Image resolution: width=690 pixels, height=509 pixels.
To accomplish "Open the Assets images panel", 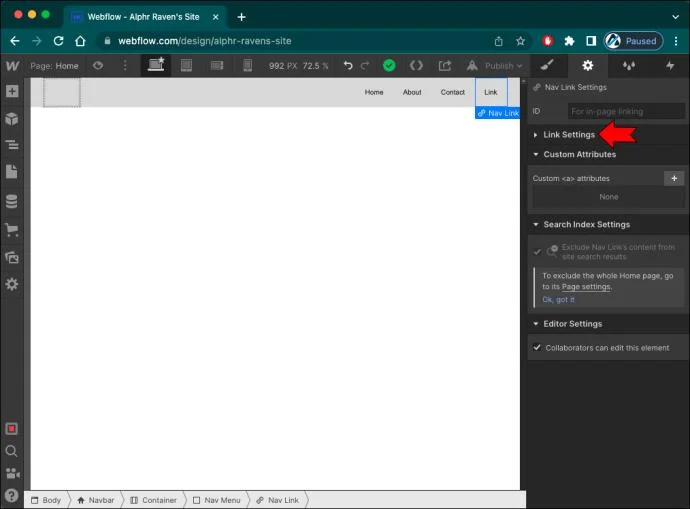I will point(12,257).
